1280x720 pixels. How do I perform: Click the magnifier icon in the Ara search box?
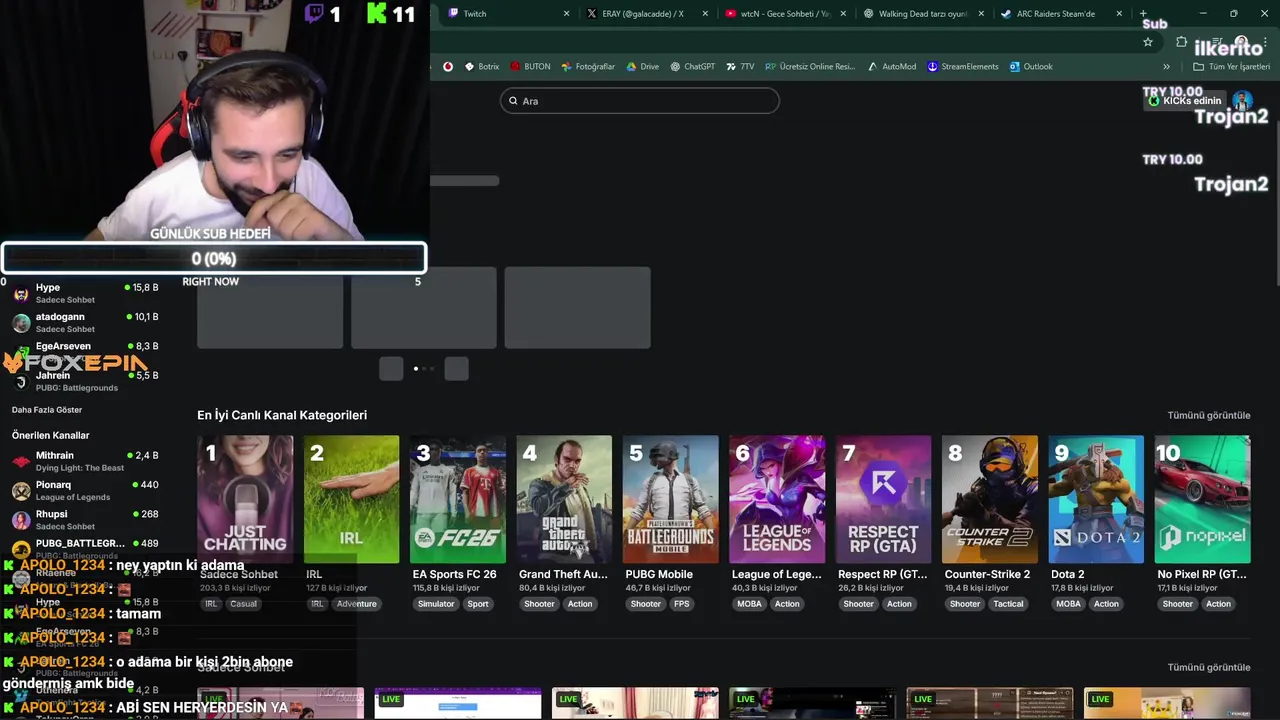(x=513, y=101)
